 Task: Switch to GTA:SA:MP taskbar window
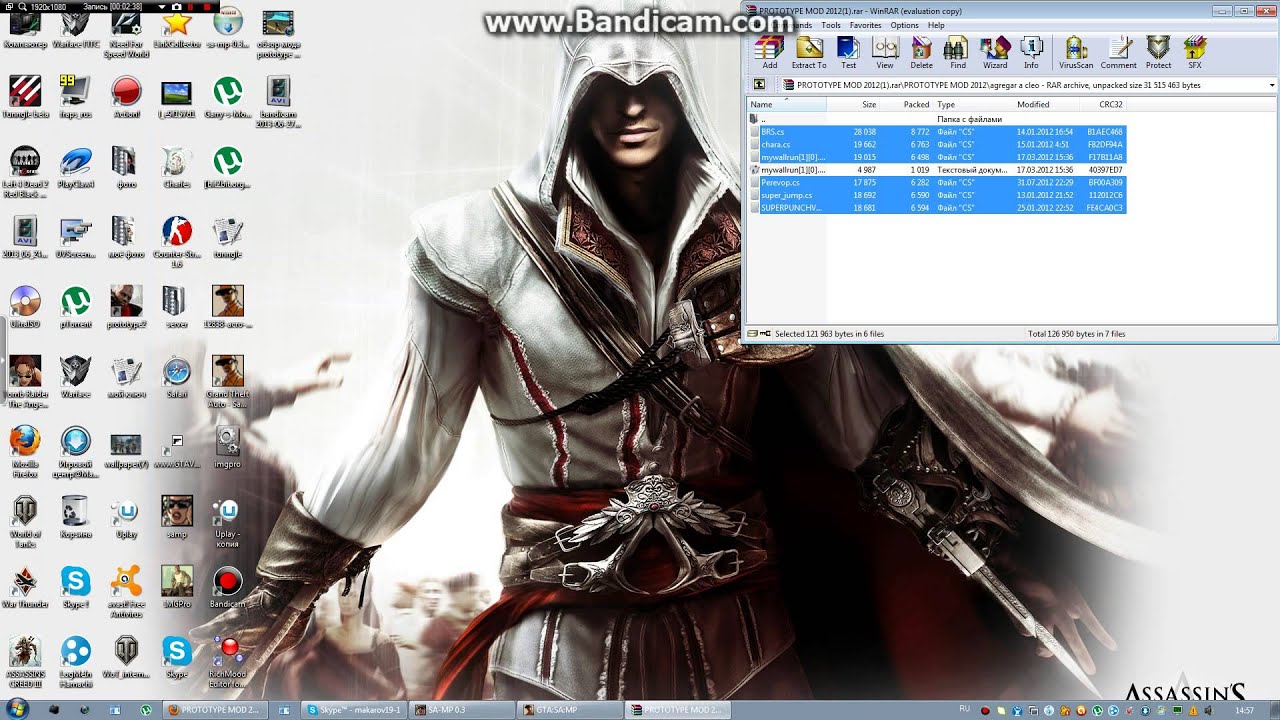point(568,709)
